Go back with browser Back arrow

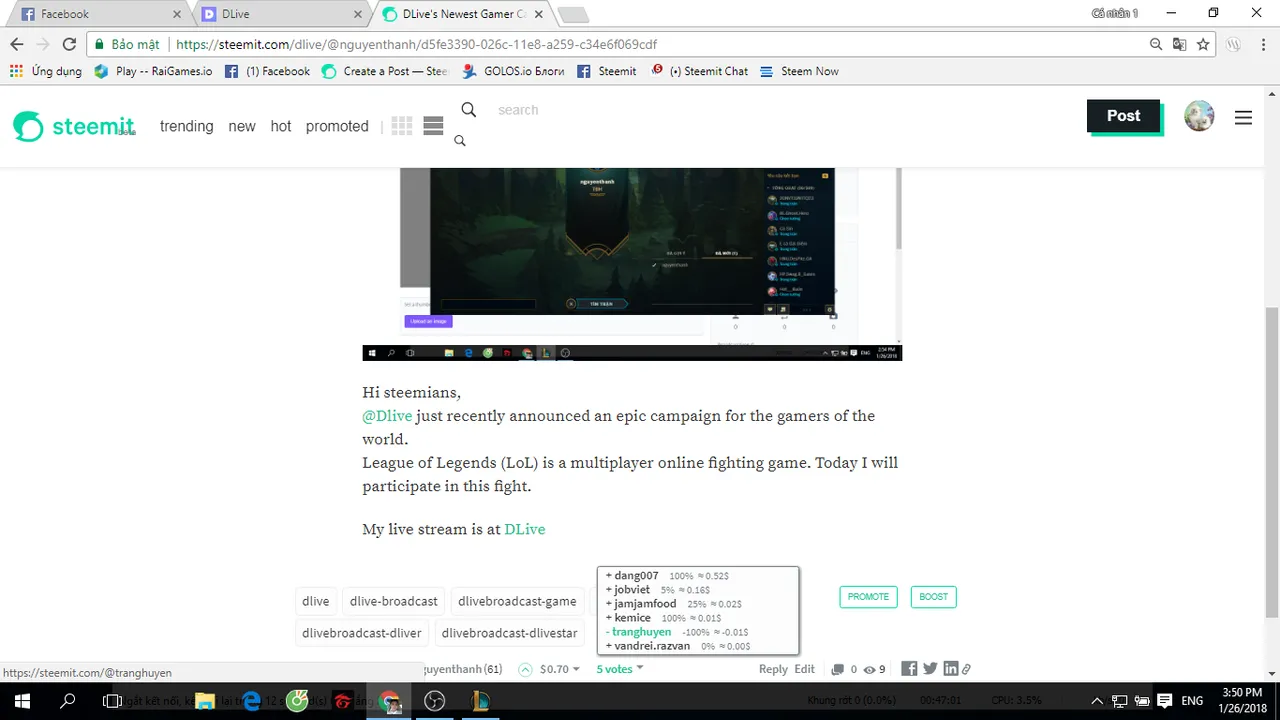click(17, 44)
